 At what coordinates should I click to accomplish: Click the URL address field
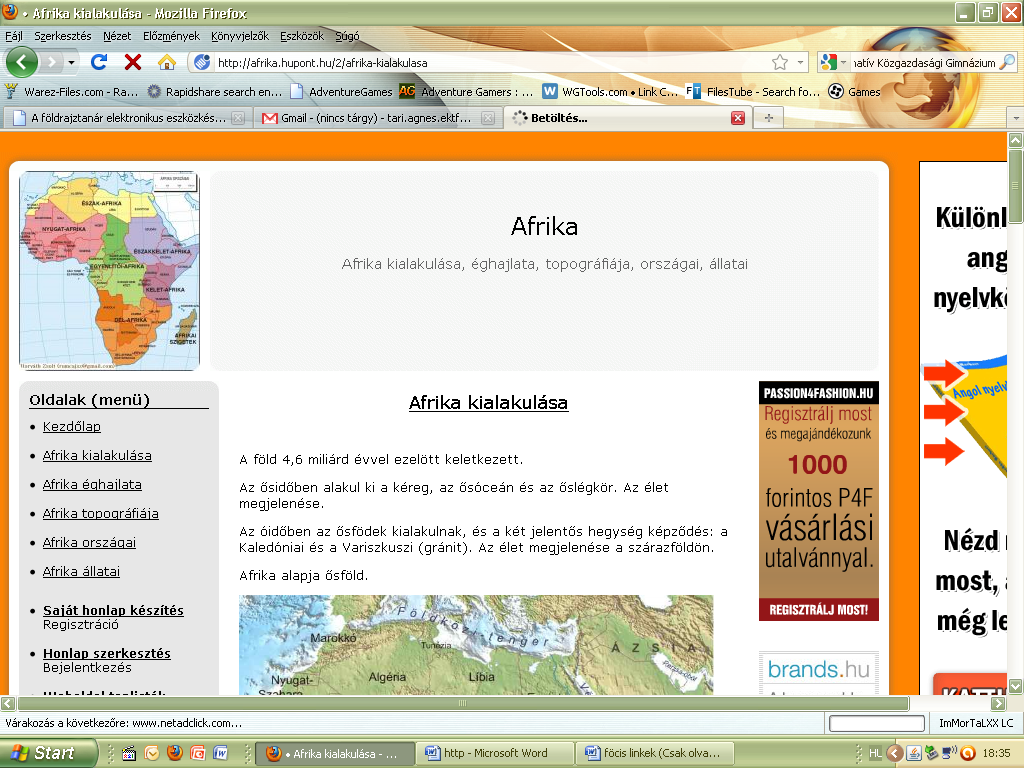point(490,63)
